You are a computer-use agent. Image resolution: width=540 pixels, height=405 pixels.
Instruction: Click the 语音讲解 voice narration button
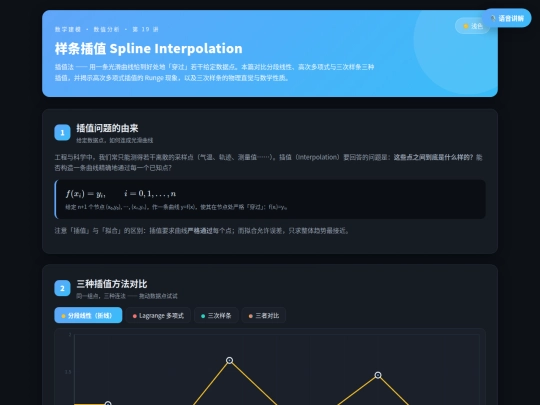click(x=507, y=18)
